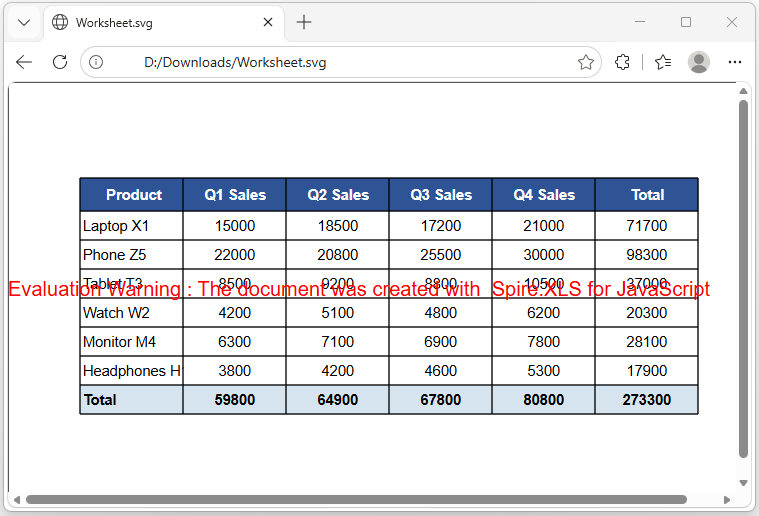This screenshot has height=516, width=759.
Task: Open a new tab with plus button
Action: 304,22
